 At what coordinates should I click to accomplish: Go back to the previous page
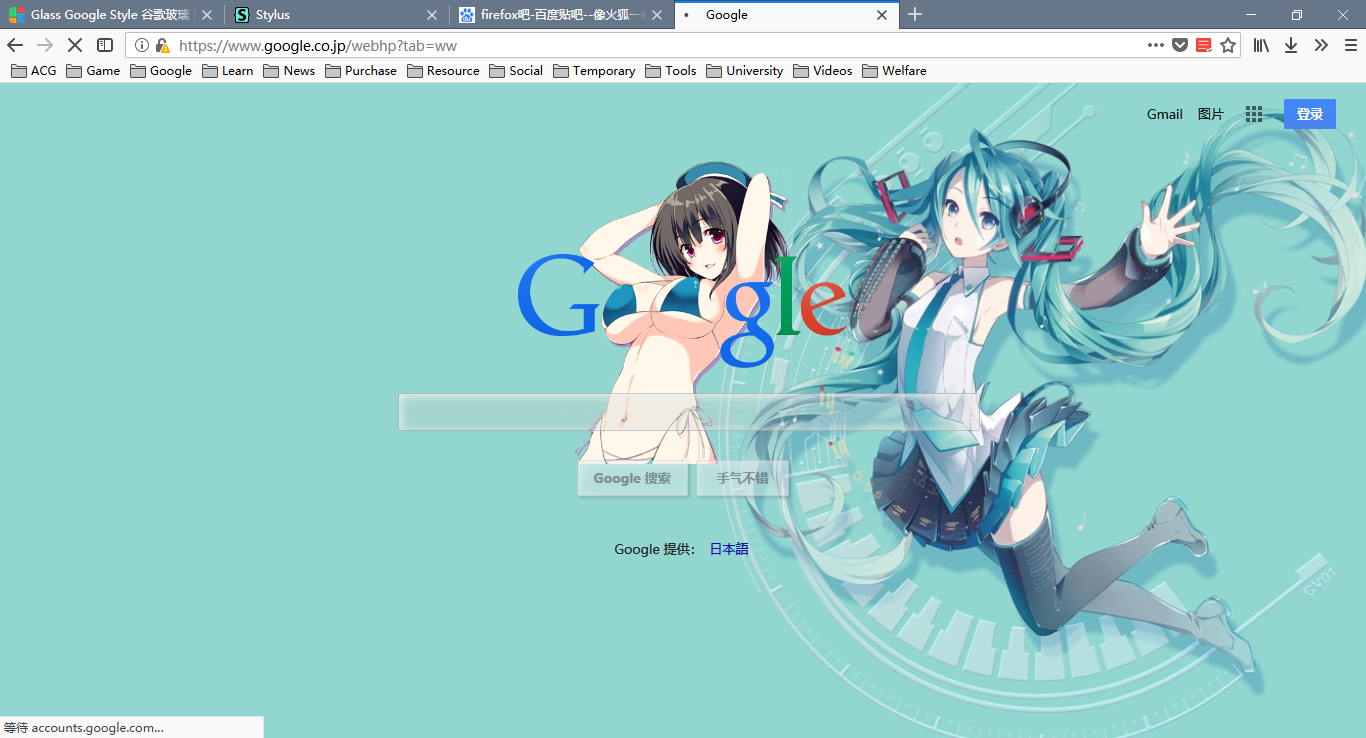click(x=15, y=45)
